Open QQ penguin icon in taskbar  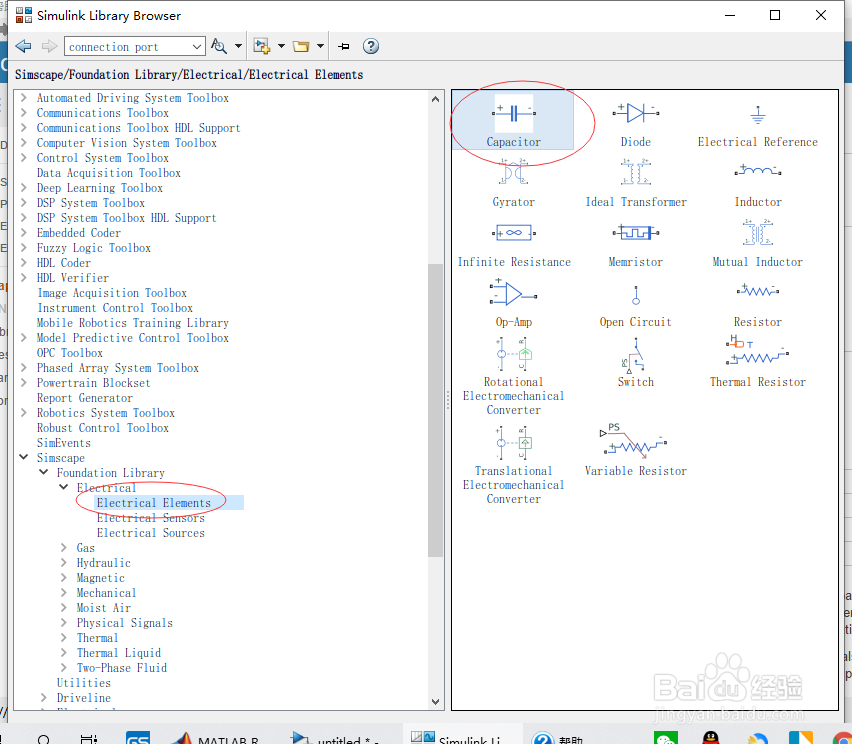coord(711,738)
